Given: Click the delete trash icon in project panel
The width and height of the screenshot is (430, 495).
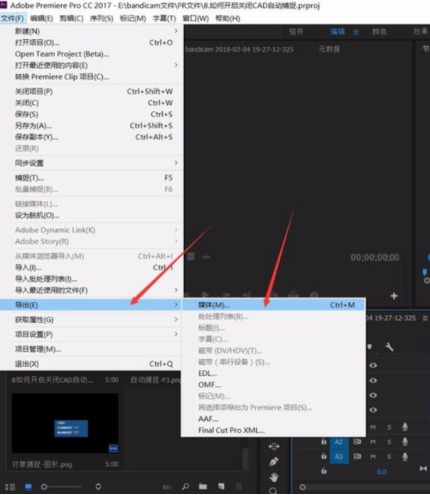Looking at the screenshot, I should click(x=239, y=487).
